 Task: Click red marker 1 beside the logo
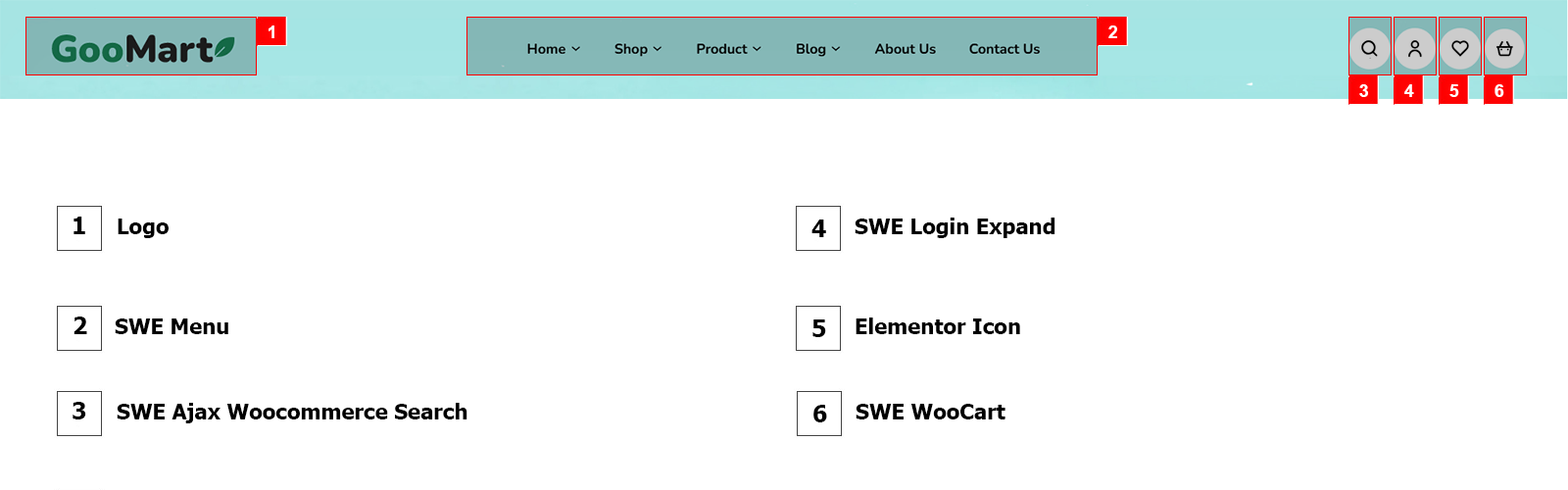271,31
